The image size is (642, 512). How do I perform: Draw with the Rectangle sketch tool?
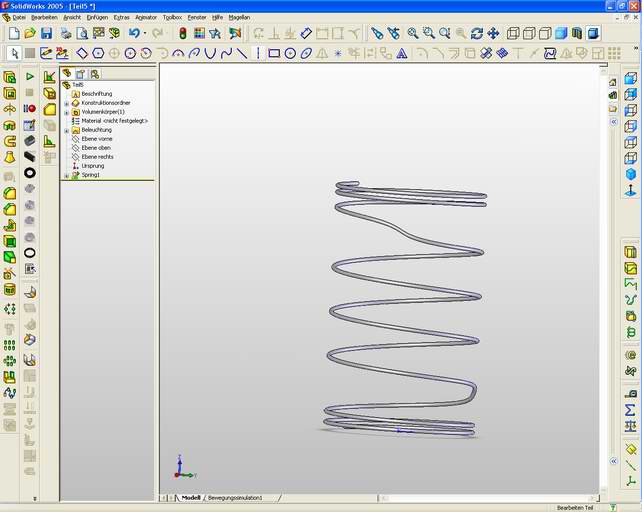tap(274, 53)
